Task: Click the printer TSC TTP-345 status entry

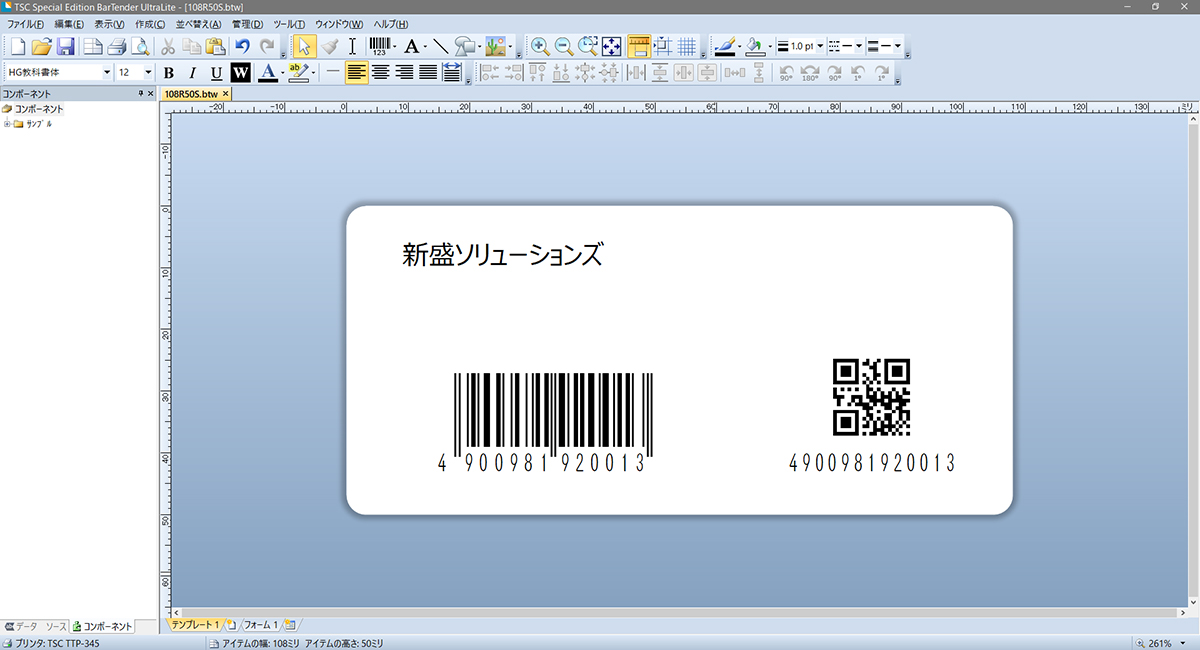Action: (x=53, y=642)
